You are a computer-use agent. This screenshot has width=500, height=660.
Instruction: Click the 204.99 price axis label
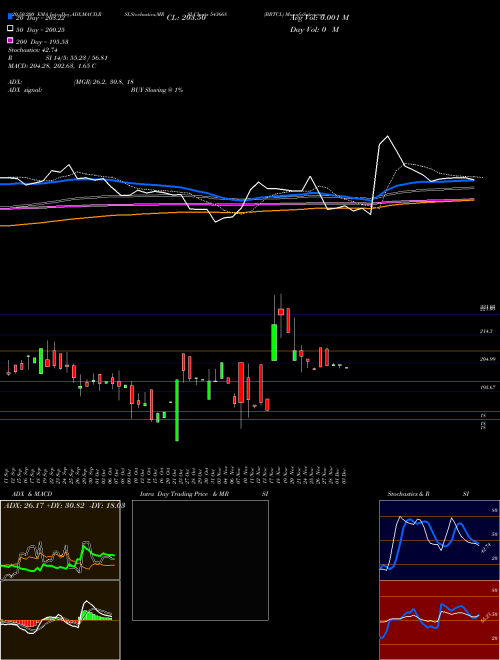click(x=487, y=359)
